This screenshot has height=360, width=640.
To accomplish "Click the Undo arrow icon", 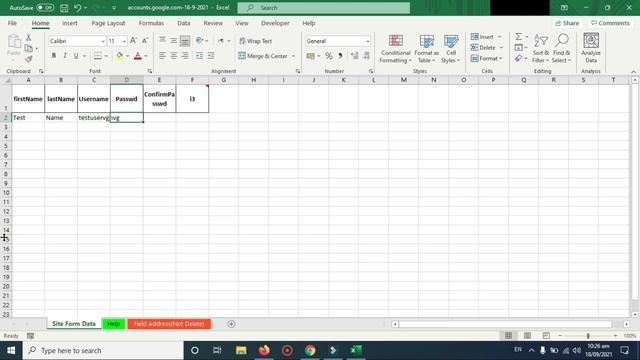I will tap(78, 8).
